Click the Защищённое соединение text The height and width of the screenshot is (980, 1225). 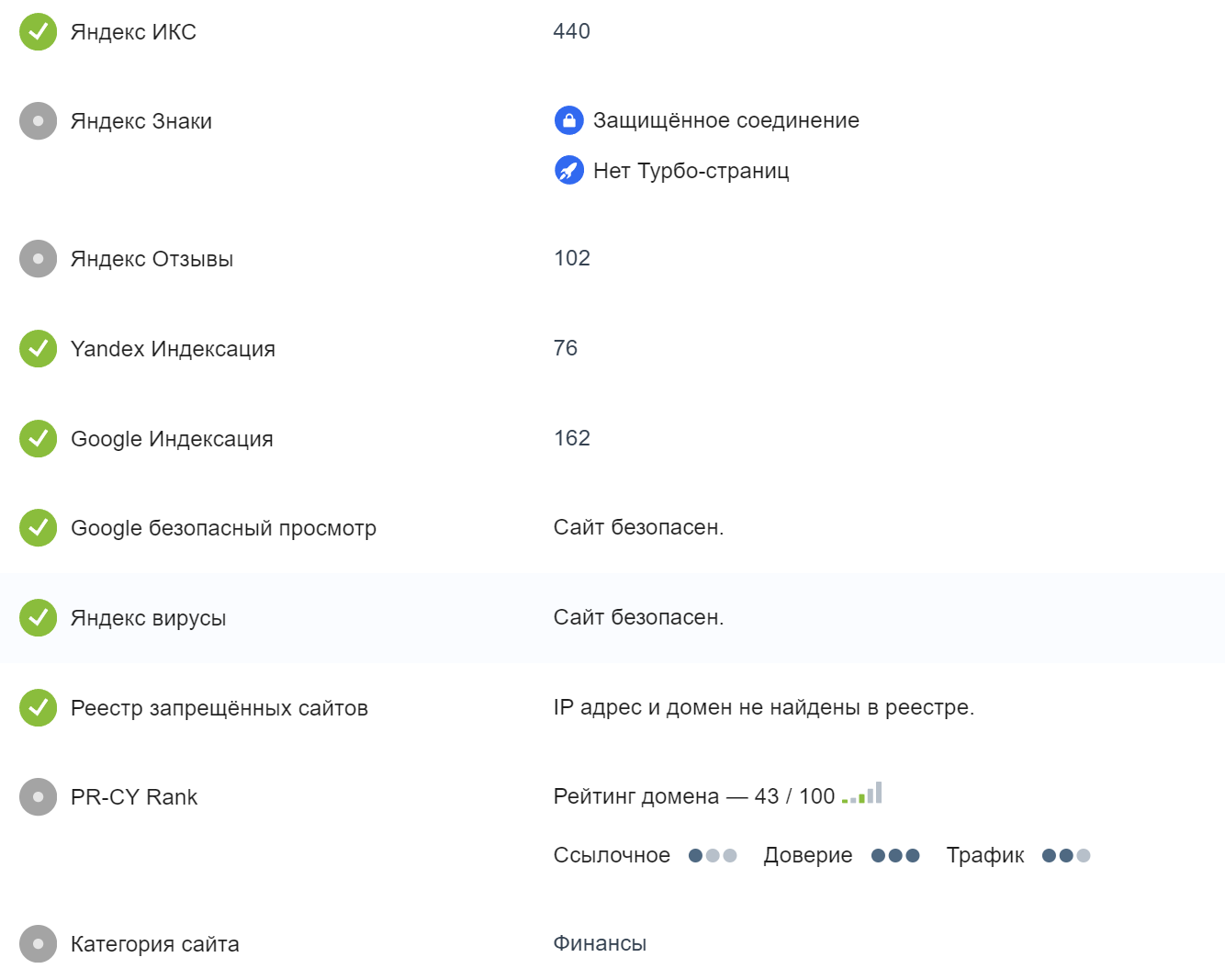[x=726, y=120]
